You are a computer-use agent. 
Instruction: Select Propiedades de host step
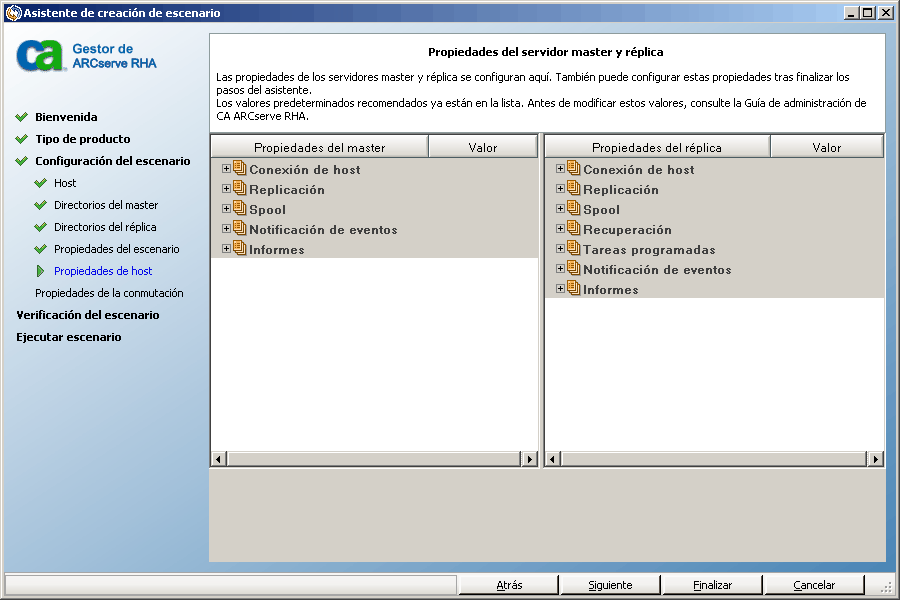point(103,271)
